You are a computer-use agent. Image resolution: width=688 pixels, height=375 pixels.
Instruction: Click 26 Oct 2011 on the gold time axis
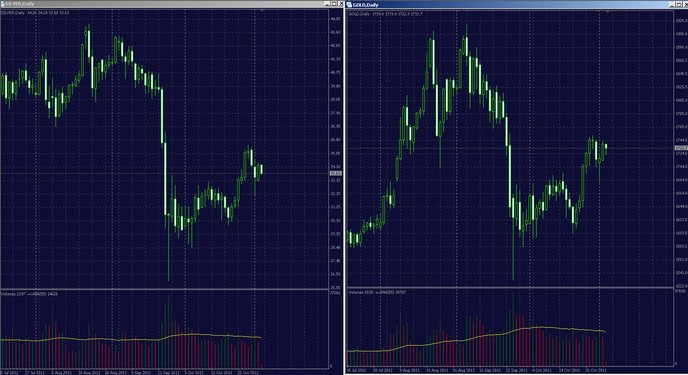[596, 370]
